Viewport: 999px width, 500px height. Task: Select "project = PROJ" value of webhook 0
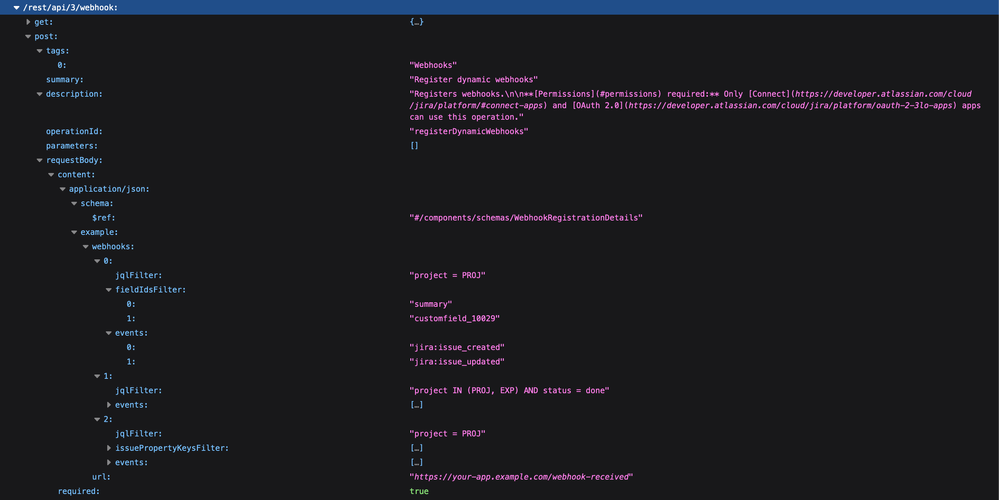pyautogui.click(x=447, y=276)
